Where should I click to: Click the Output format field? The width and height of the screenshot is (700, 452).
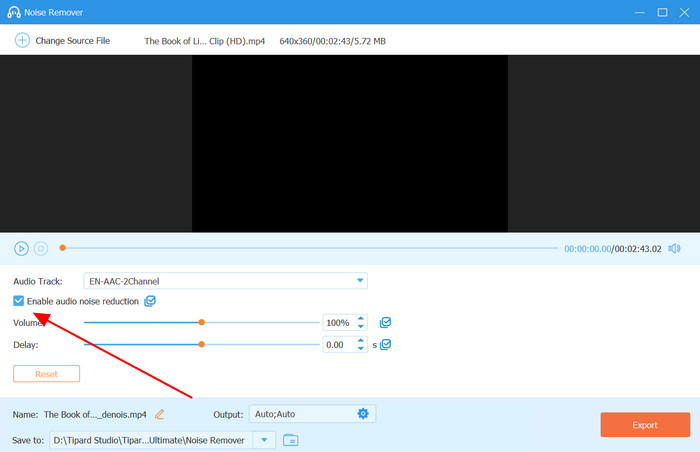point(300,414)
